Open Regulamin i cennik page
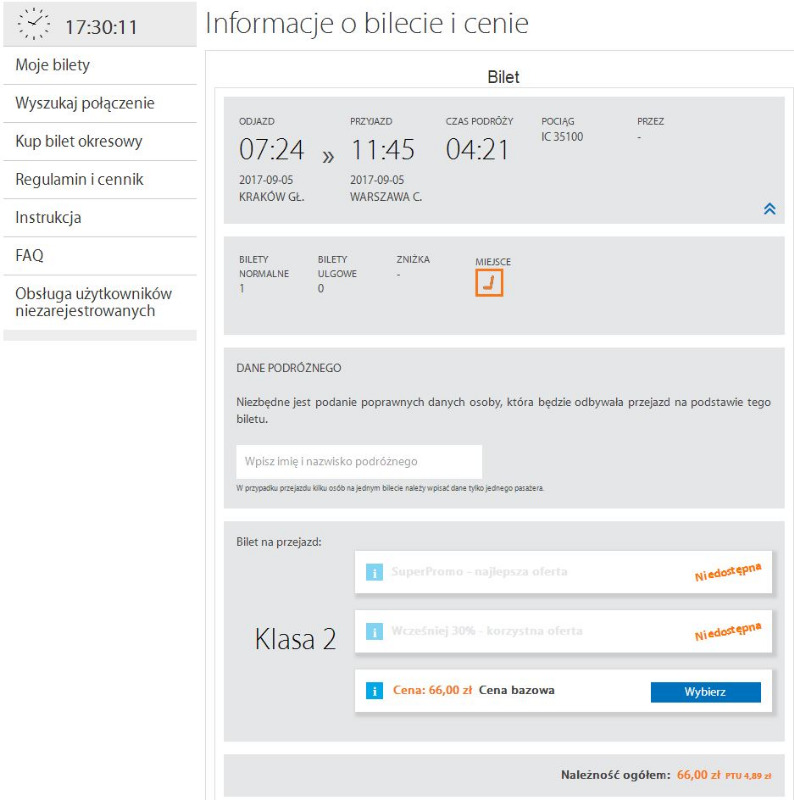The image size is (794, 800). click(x=80, y=180)
